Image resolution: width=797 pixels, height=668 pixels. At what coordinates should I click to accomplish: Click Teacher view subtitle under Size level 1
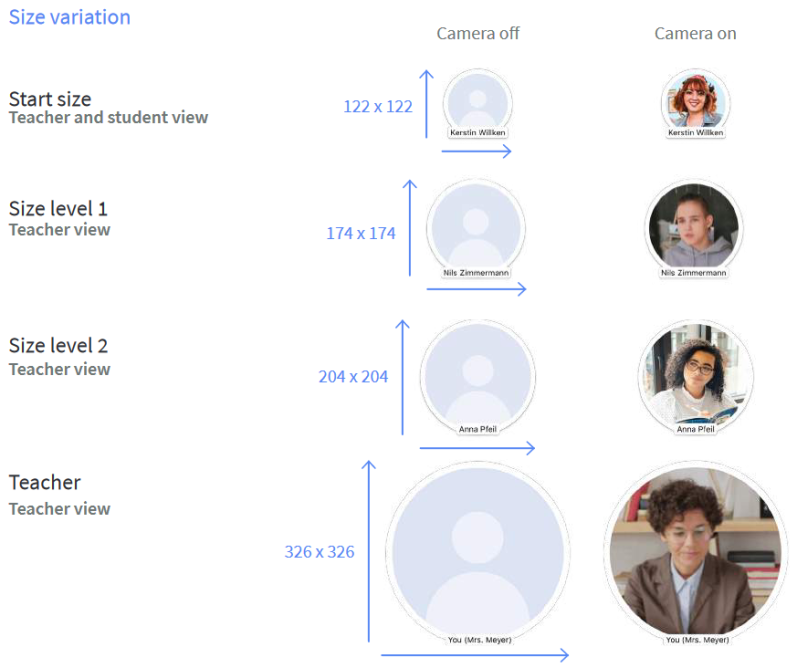pyautogui.click(x=59, y=230)
